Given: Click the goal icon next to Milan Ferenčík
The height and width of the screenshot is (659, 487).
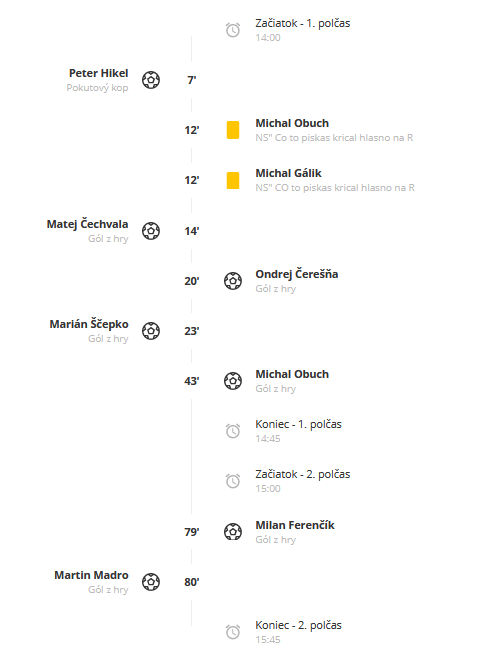Looking at the screenshot, I should (233, 532).
